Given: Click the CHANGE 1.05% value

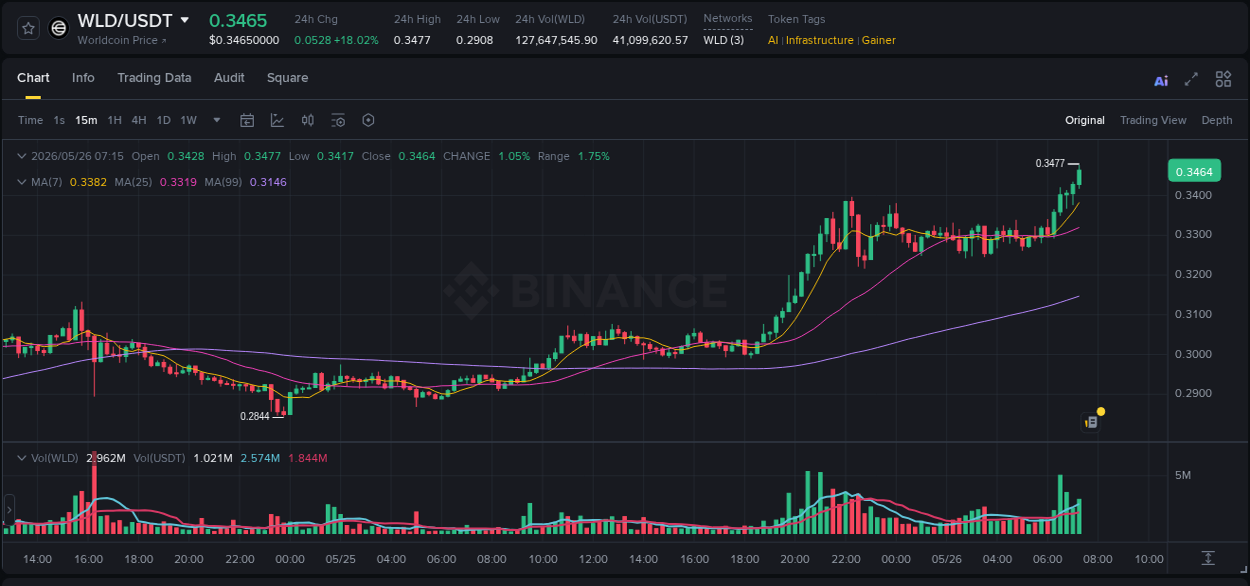Looking at the screenshot, I should point(514,156).
